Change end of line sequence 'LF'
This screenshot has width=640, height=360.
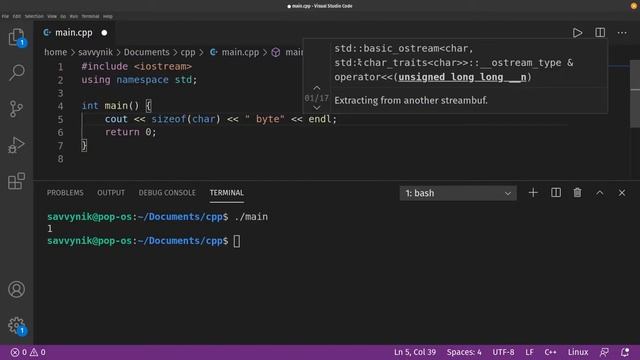pos(529,352)
